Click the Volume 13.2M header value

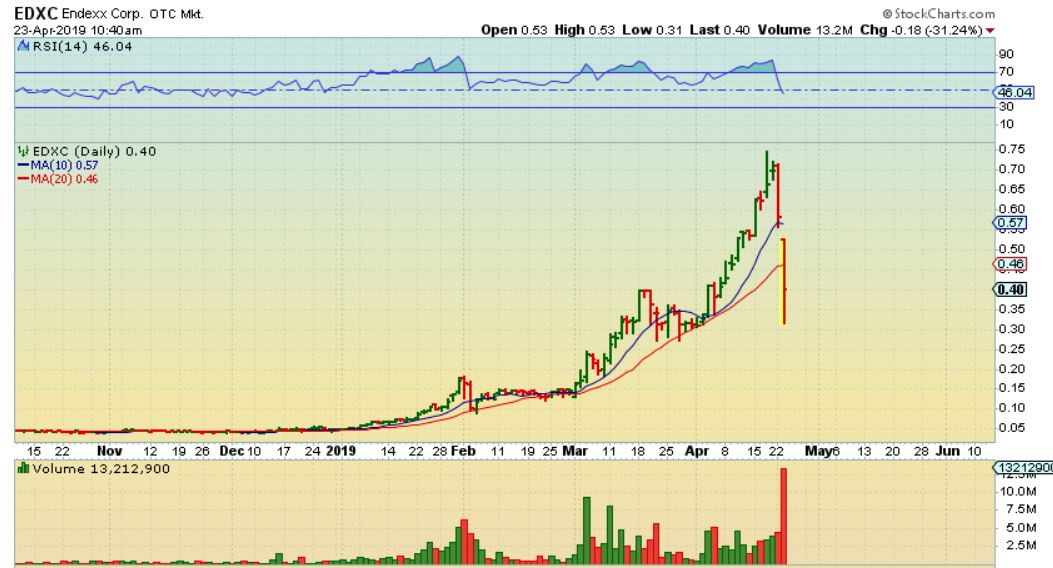coord(805,30)
